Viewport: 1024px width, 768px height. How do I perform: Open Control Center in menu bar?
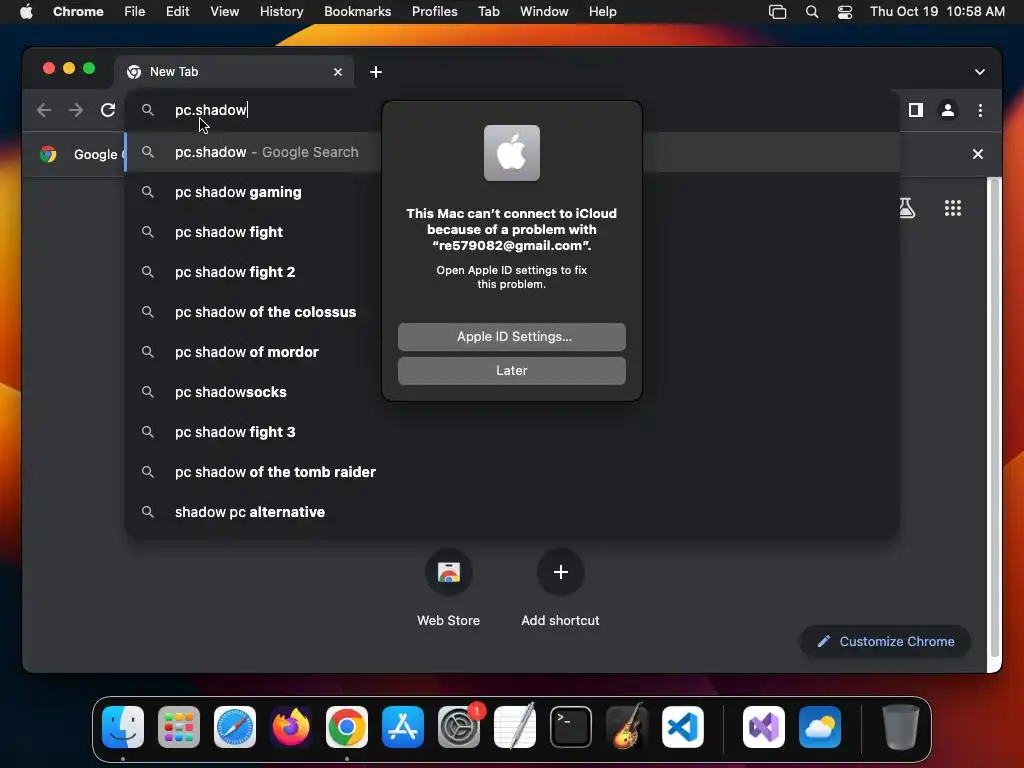[844, 12]
